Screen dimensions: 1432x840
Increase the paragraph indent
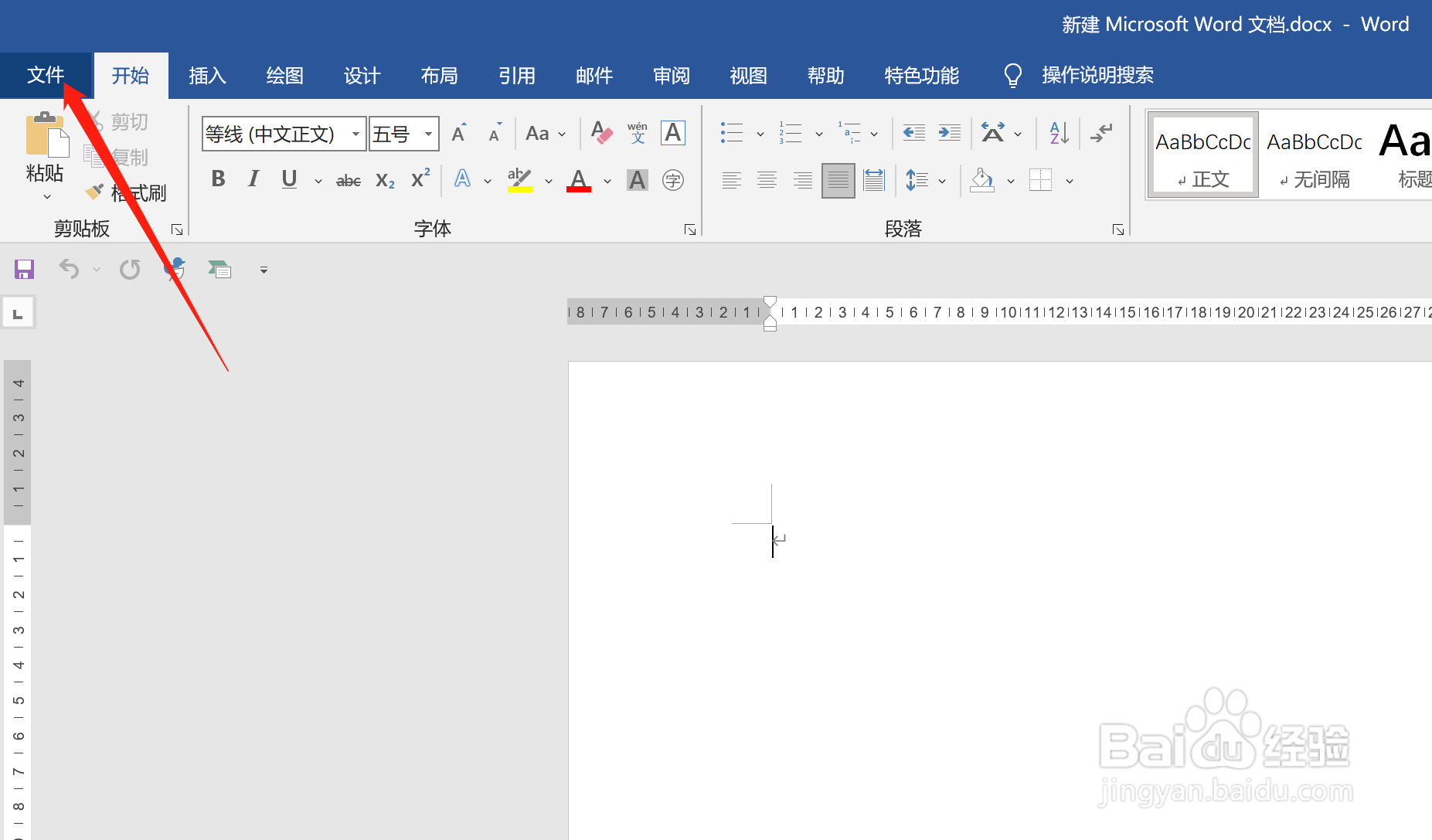pos(950,133)
